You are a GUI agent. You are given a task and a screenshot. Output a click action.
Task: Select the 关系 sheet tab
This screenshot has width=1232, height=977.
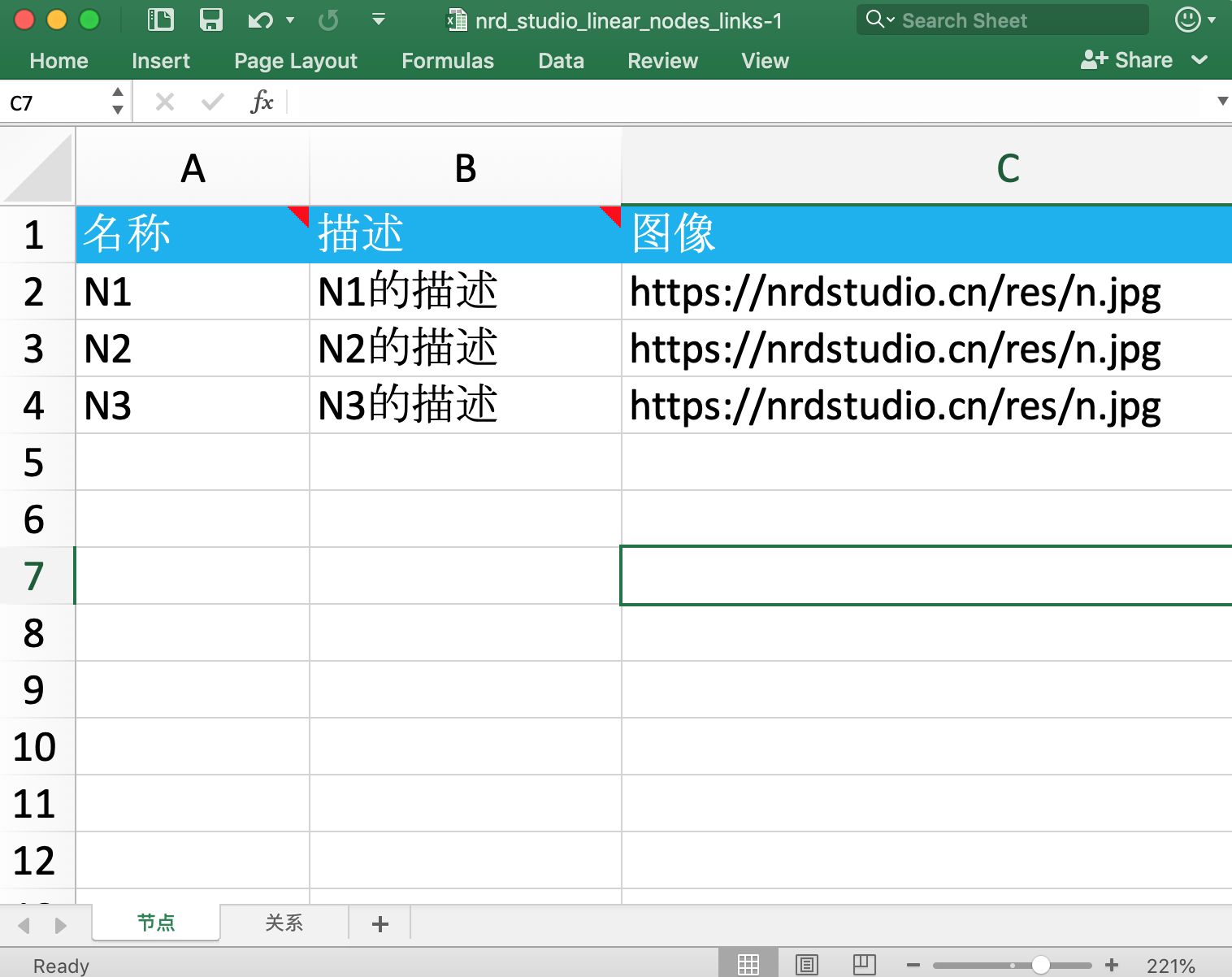[284, 923]
